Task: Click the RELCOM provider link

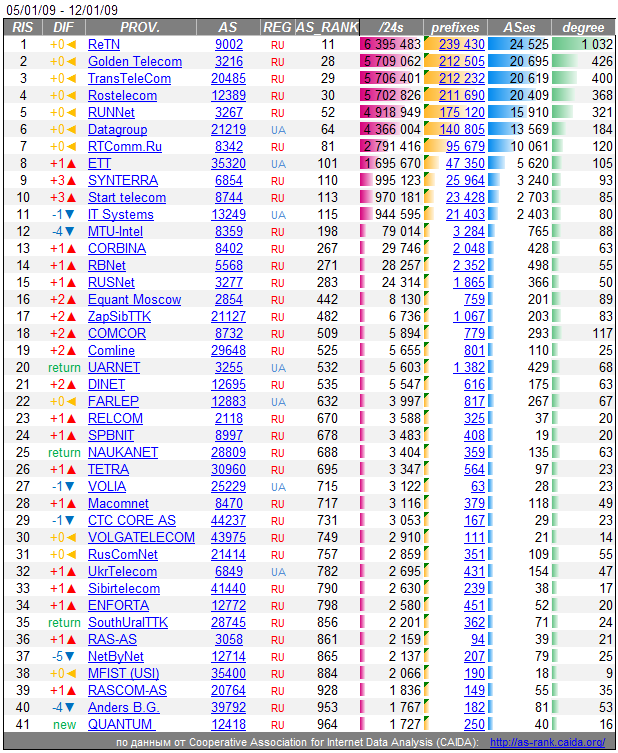Action: (x=115, y=419)
